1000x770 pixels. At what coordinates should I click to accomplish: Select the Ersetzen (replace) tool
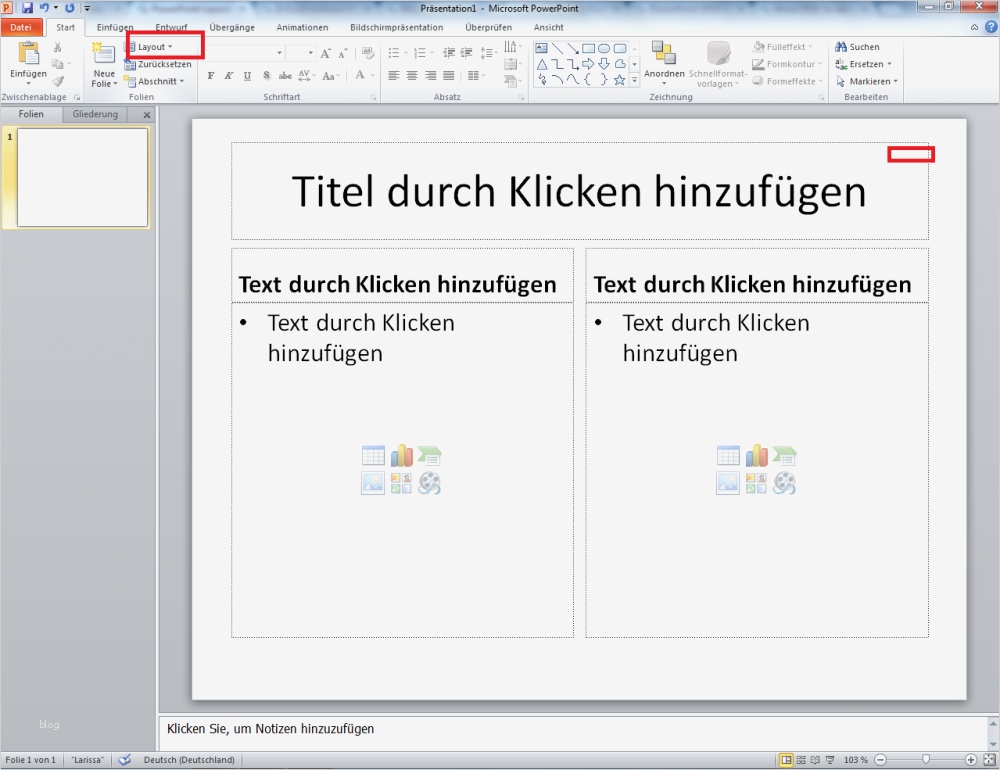[x=864, y=63]
